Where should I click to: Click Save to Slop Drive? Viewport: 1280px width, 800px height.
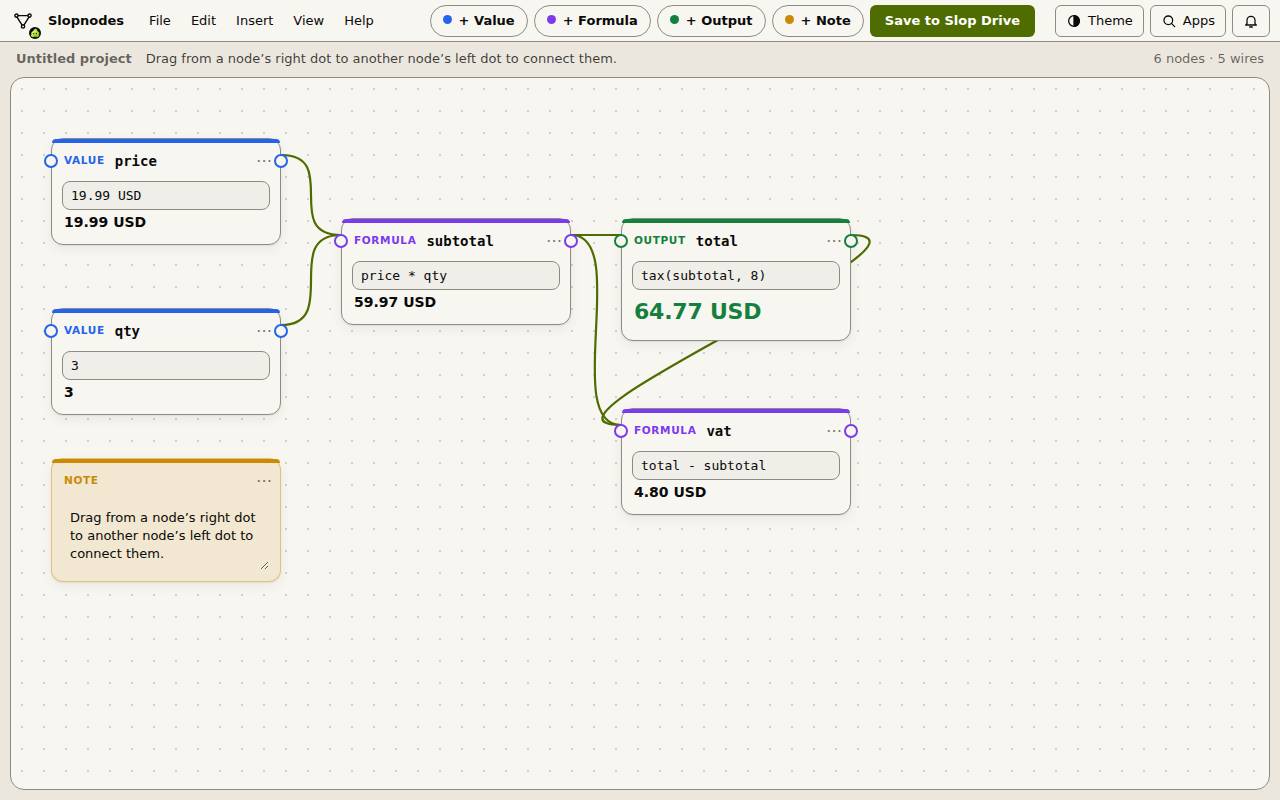point(952,20)
